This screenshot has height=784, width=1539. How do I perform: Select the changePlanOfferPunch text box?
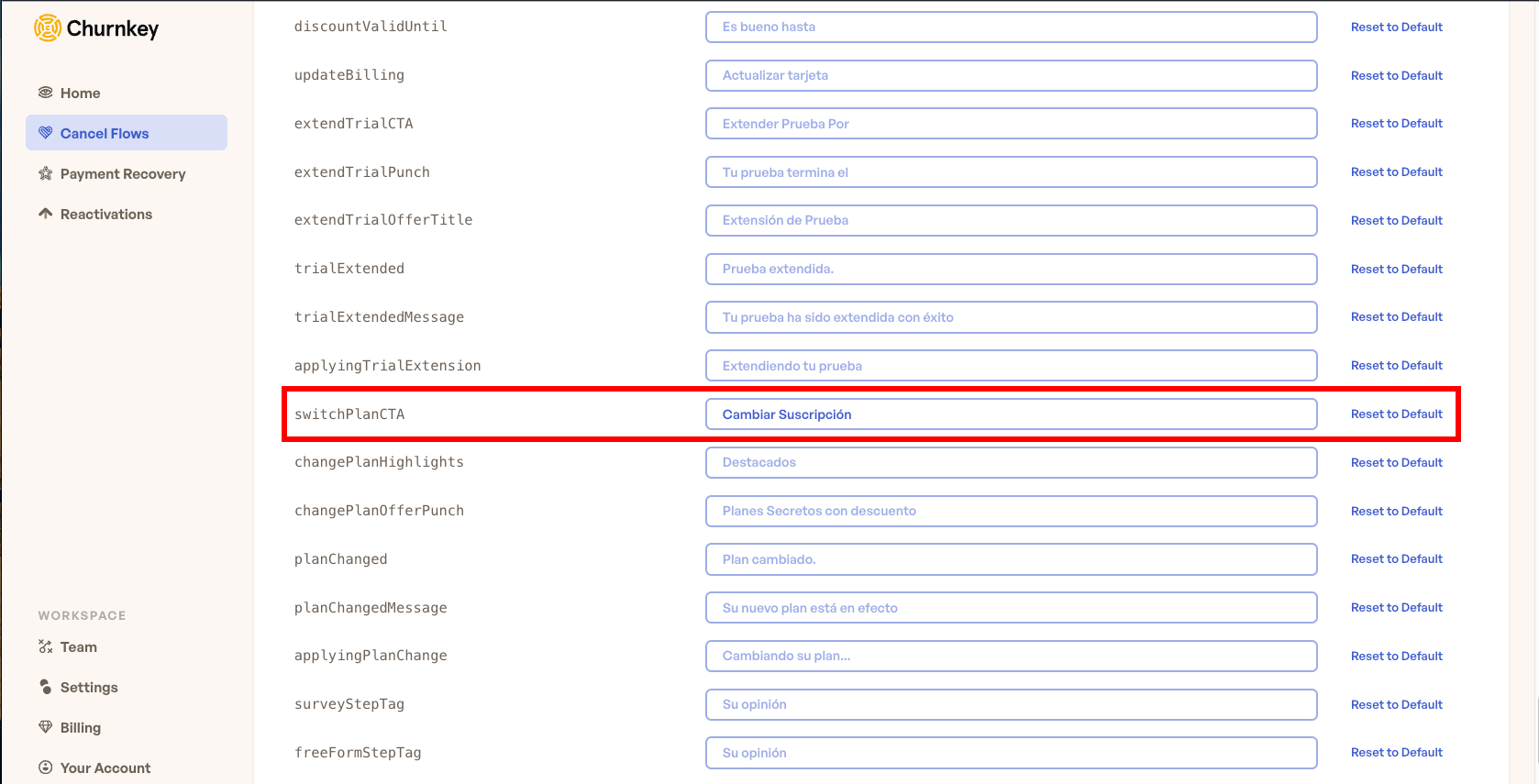(x=1011, y=511)
